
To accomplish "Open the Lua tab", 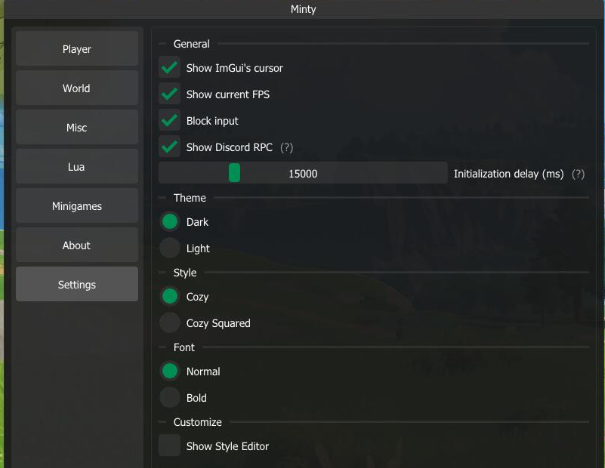I will pyautogui.click(x=77, y=167).
